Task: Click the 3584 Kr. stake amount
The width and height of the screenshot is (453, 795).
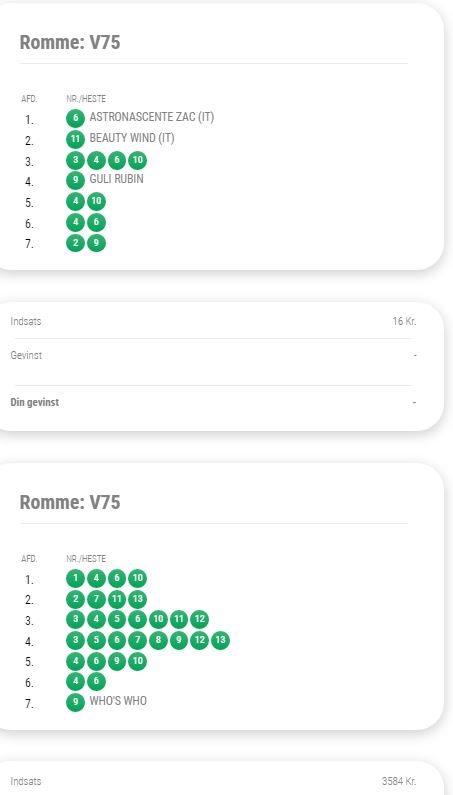Action: click(399, 781)
